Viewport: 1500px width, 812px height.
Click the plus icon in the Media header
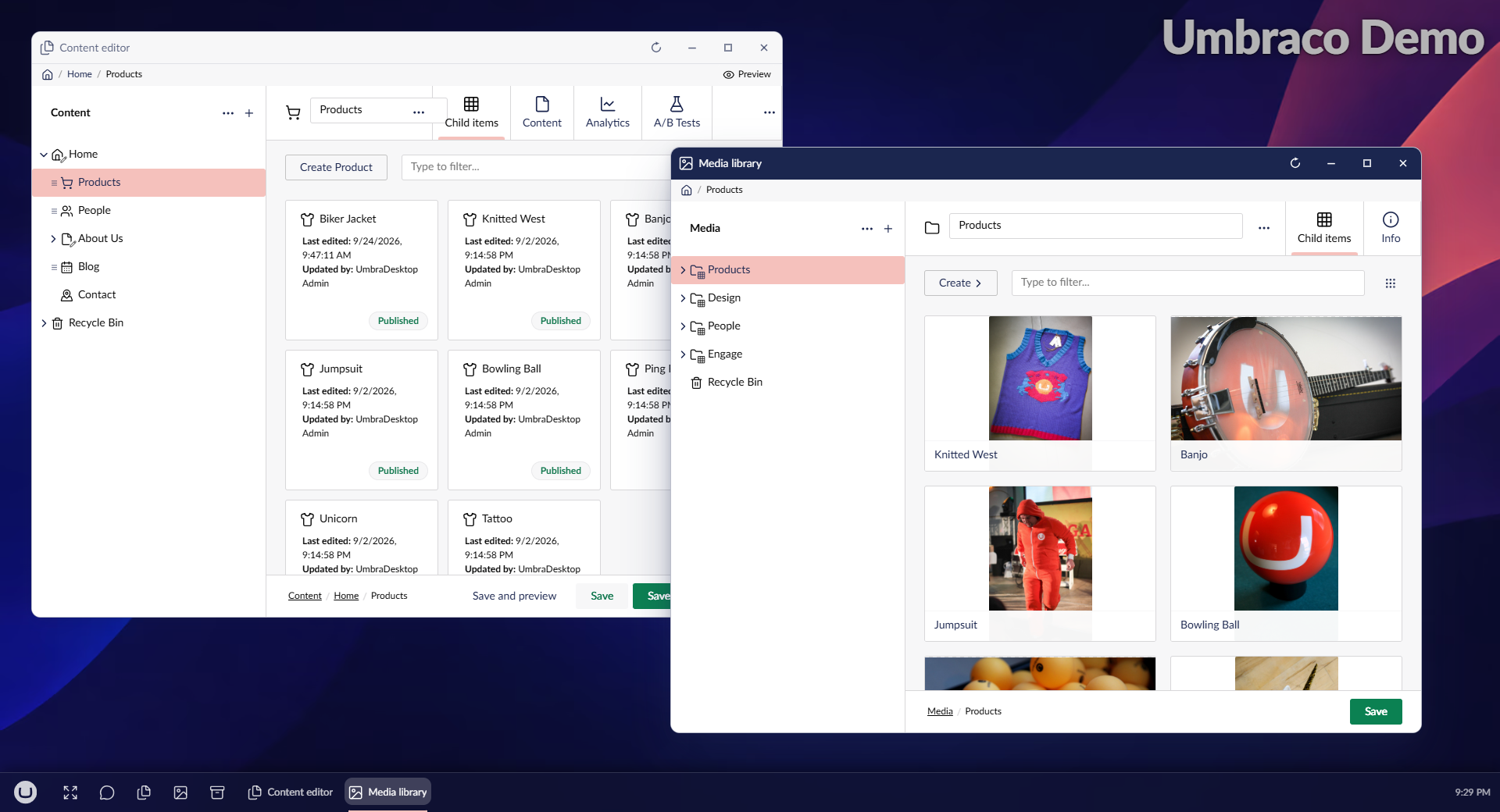coord(888,229)
